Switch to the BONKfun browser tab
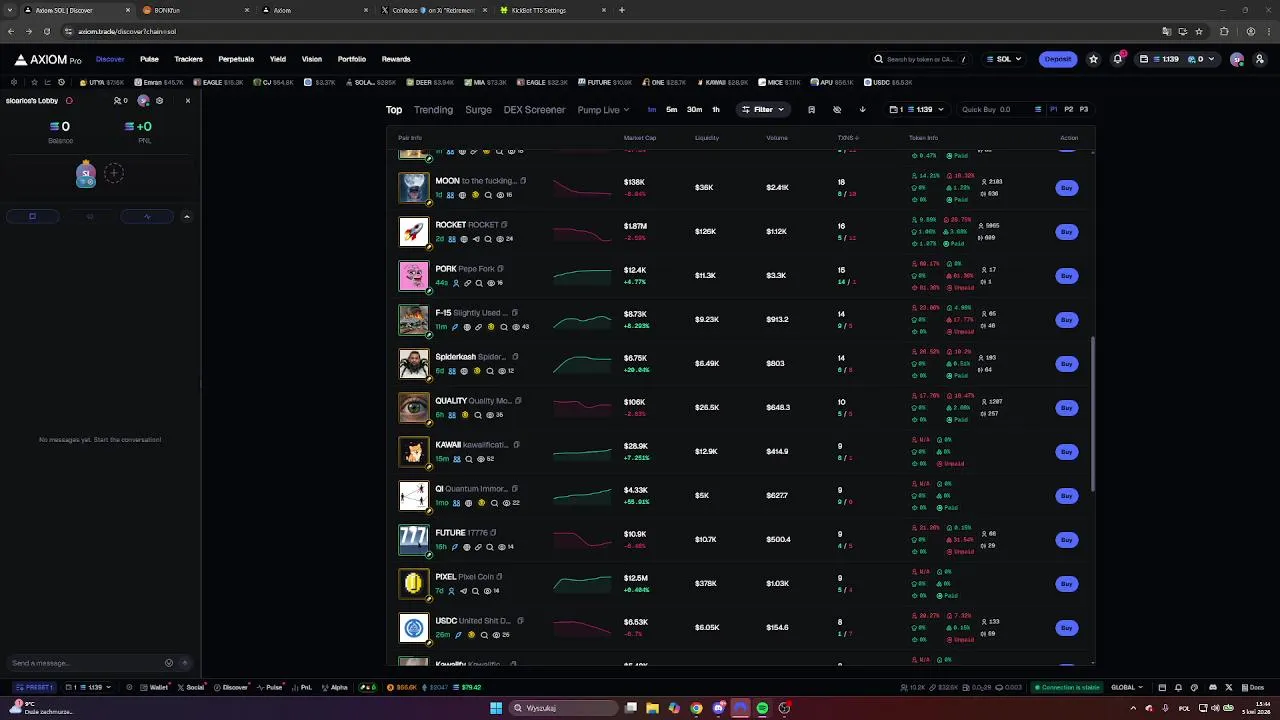Screen dimensions: 1280x720 tap(195, 10)
